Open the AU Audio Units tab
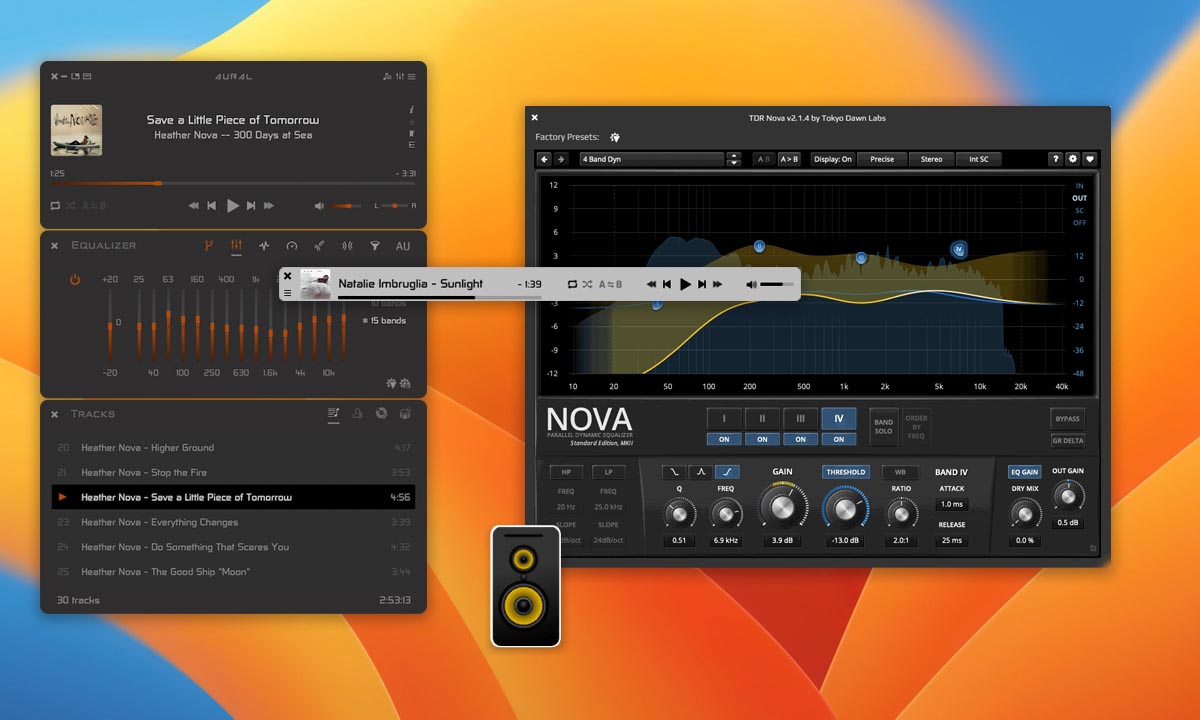1200x720 pixels. (x=403, y=245)
